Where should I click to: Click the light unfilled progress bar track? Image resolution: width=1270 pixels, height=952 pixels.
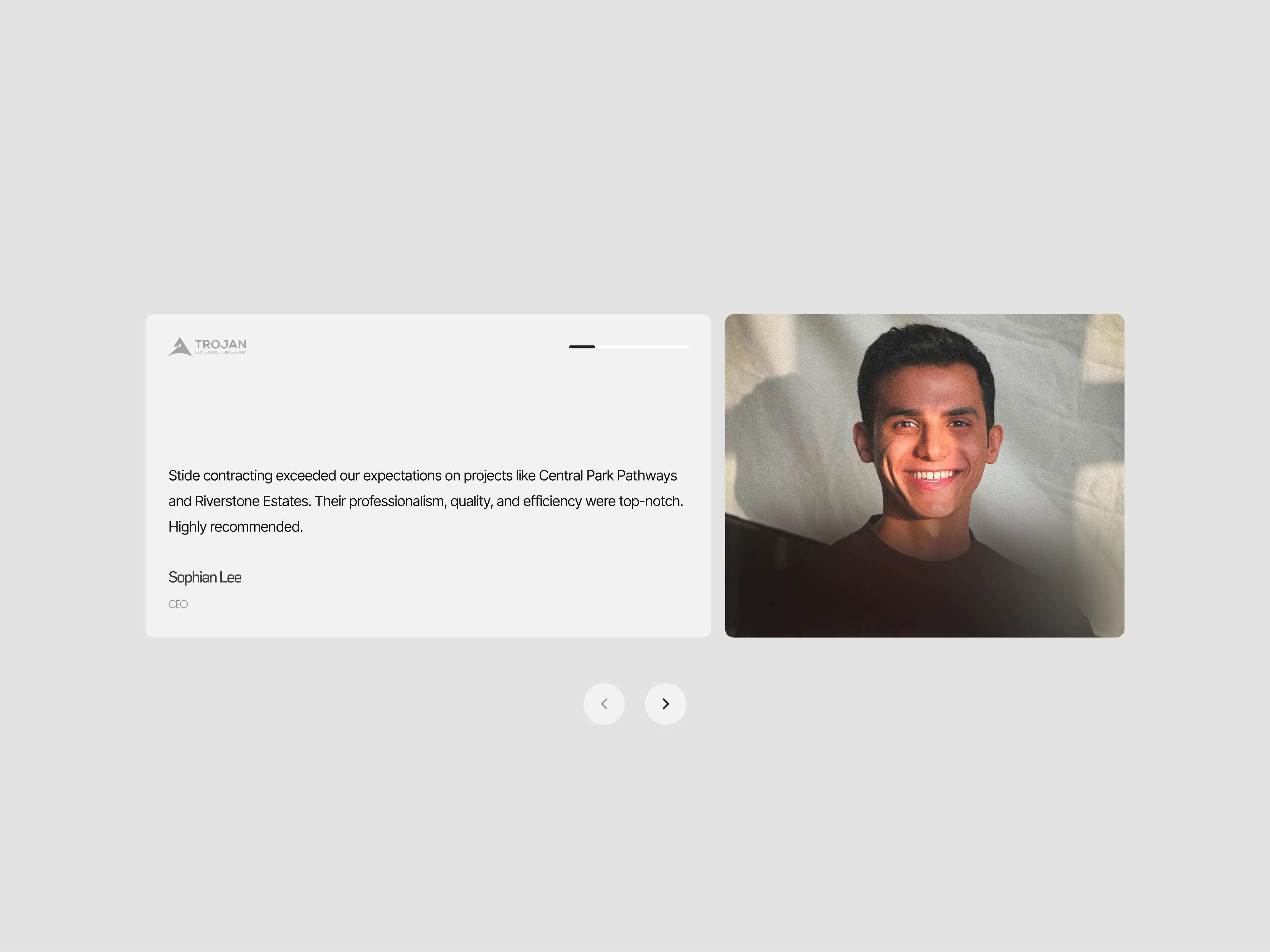(x=642, y=346)
